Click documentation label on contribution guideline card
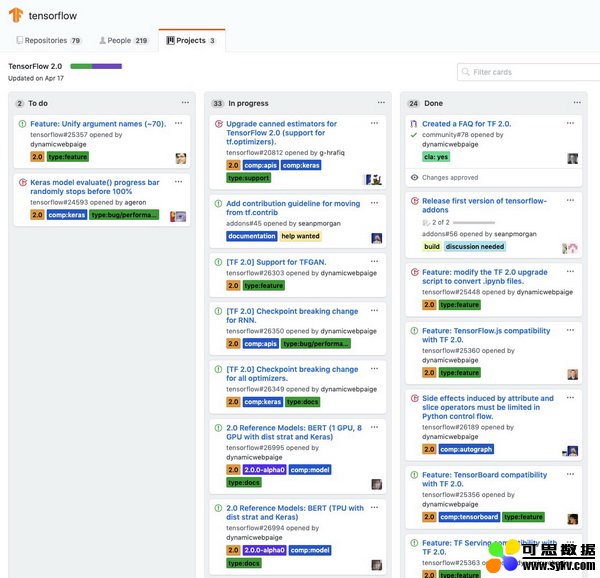Screen dimensions: 600x578 point(251,236)
